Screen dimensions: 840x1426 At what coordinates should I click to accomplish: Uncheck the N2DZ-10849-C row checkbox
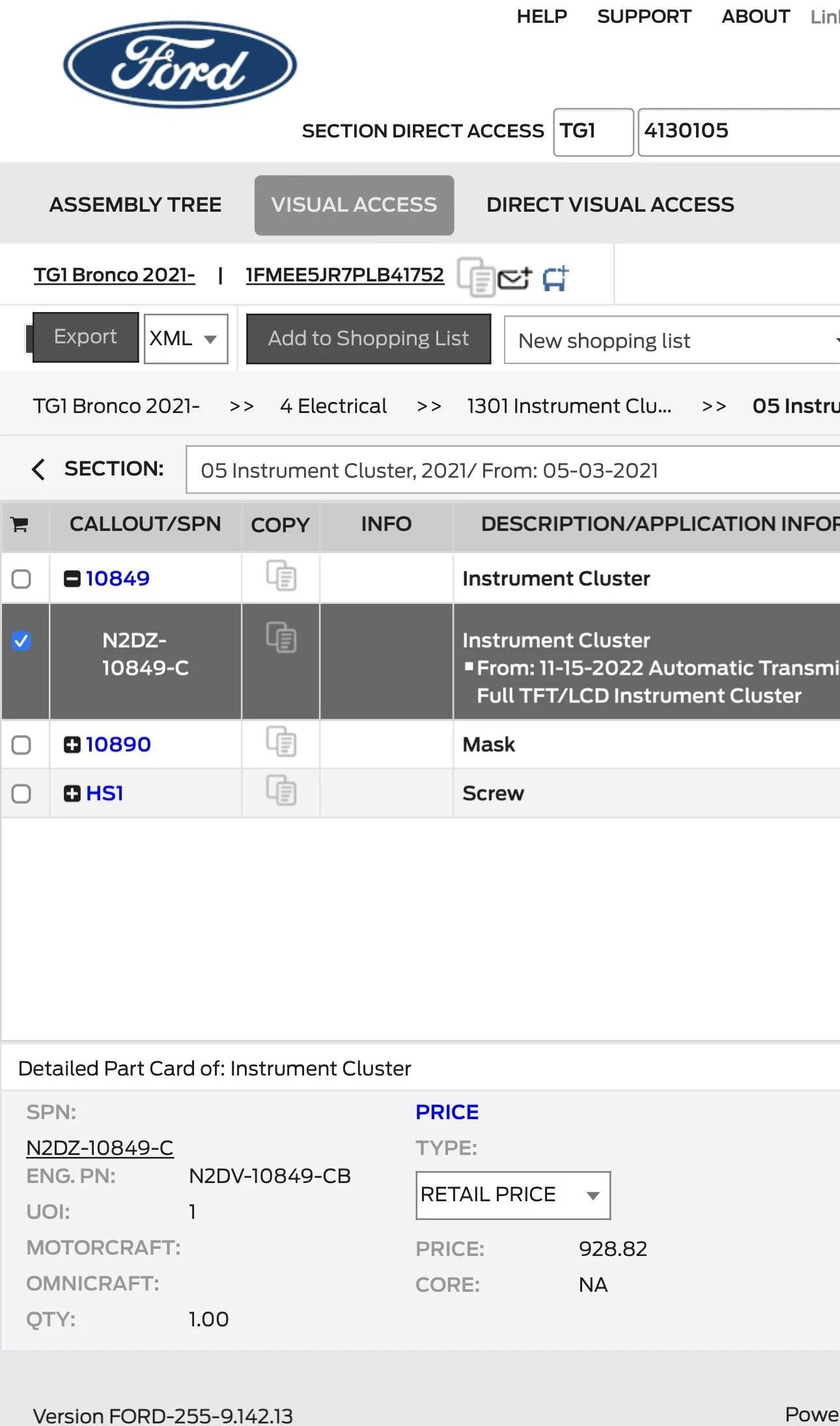coord(21,641)
